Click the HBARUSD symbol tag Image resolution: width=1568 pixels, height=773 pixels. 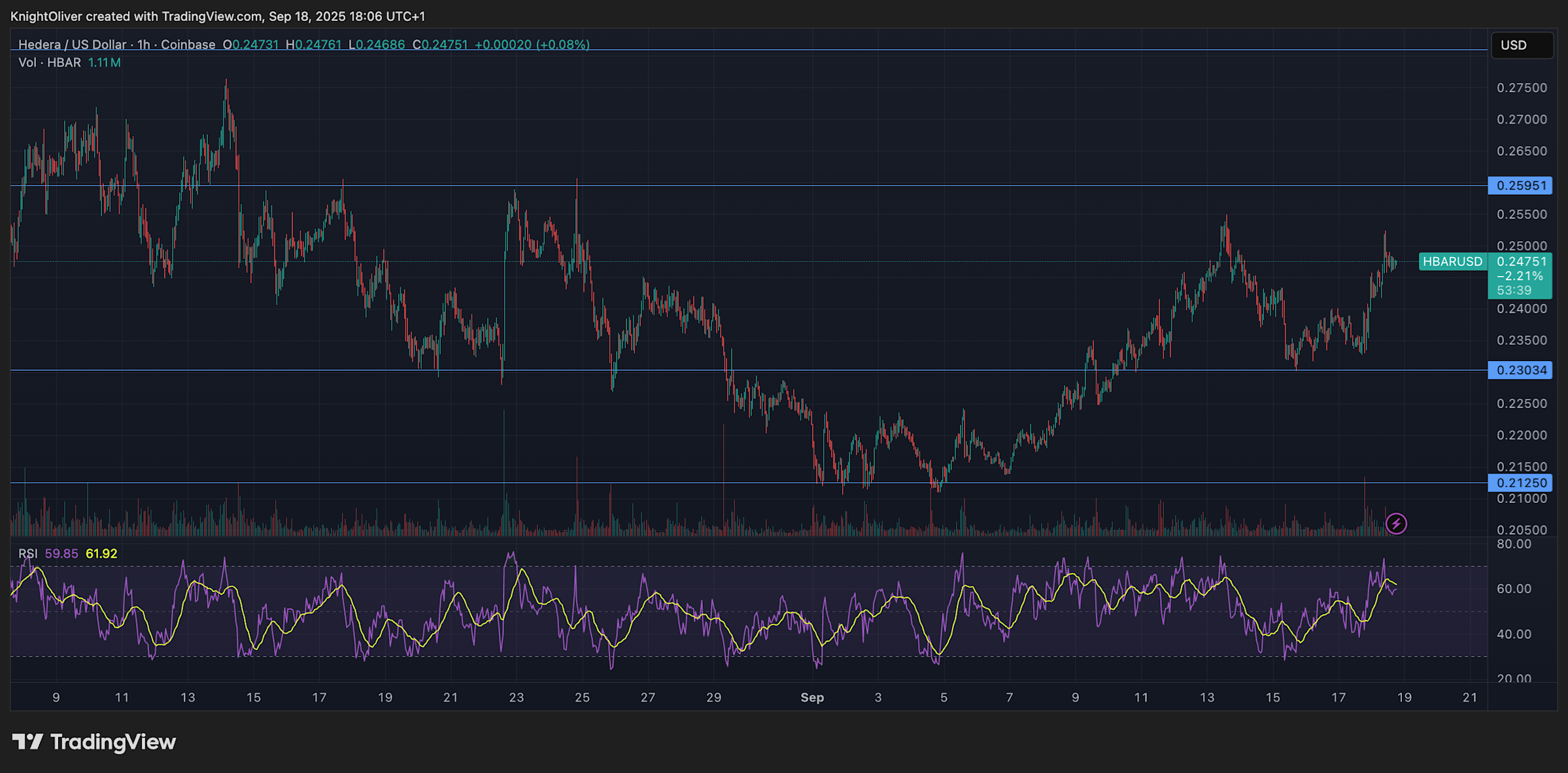pyautogui.click(x=1452, y=262)
